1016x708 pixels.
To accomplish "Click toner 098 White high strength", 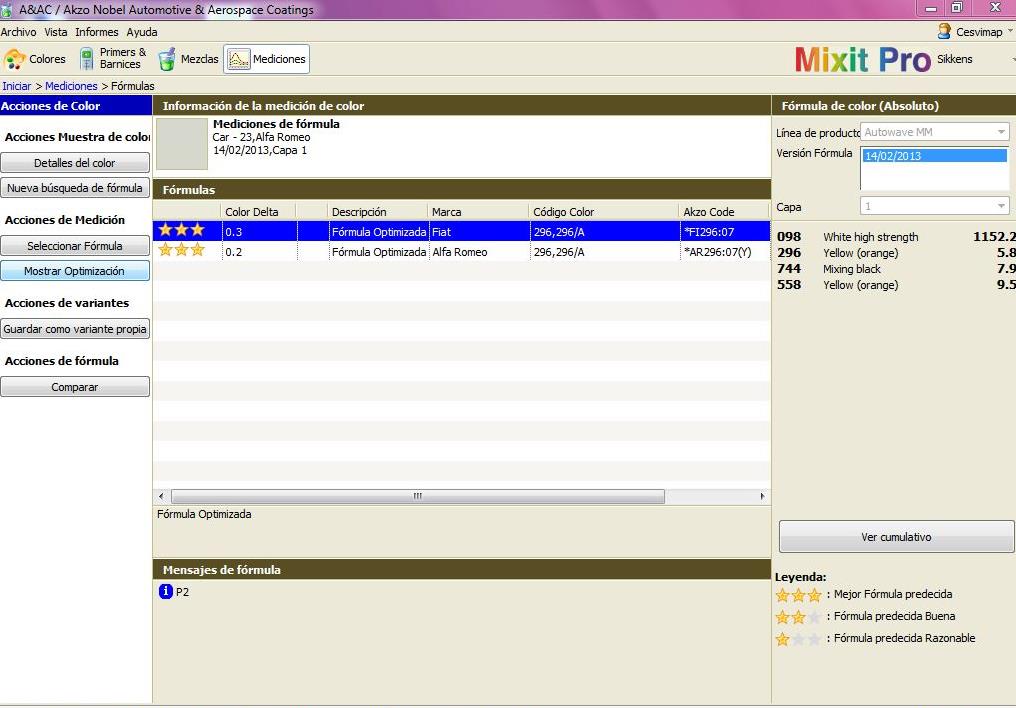I will click(x=896, y=236).
